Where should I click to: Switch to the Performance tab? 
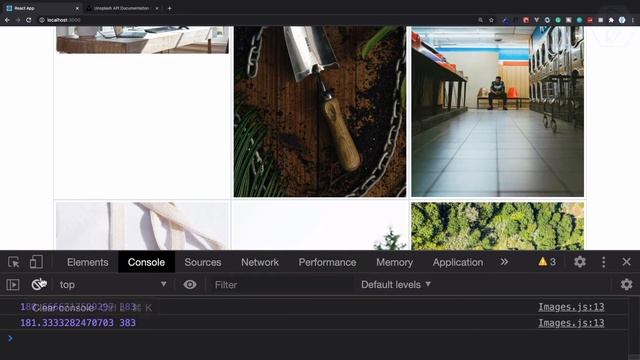(327, 262)
